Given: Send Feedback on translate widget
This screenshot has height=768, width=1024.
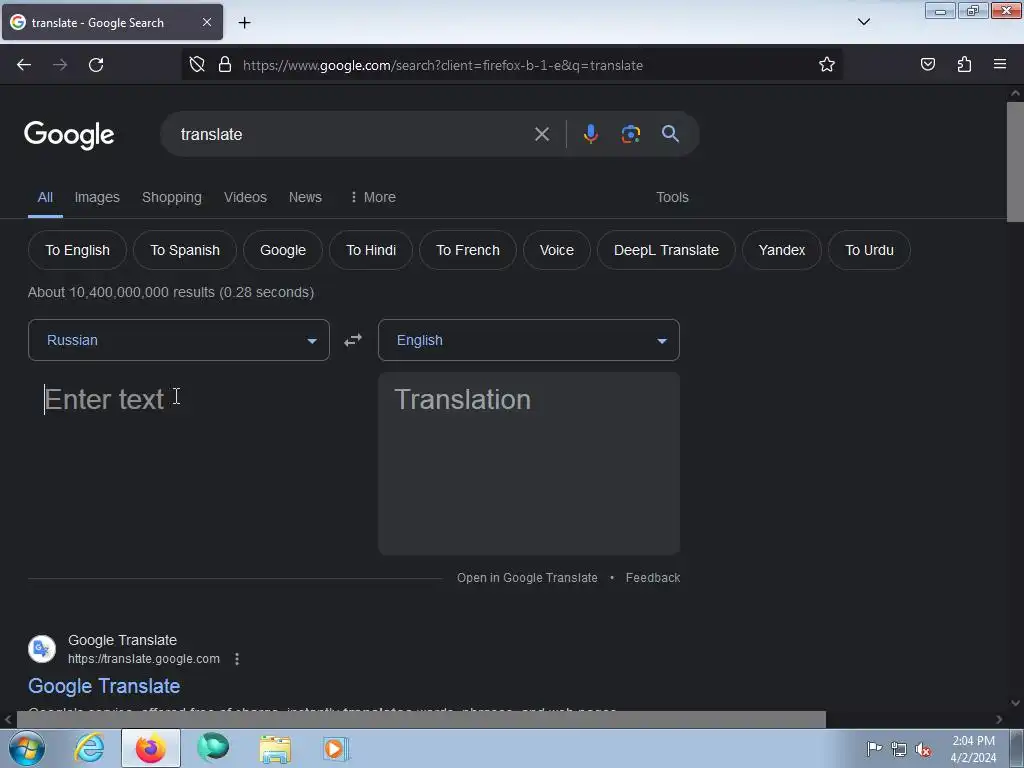Looking at the screenshot, I should (x=652, y=578).
